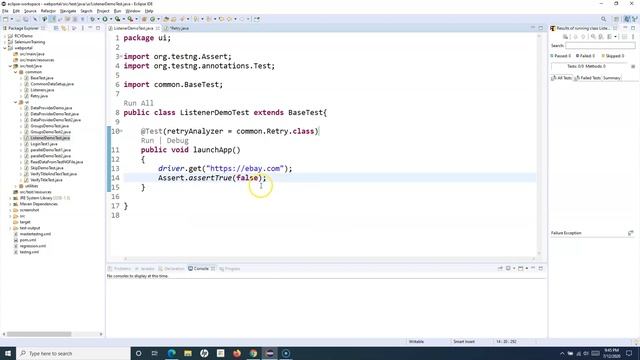Toggle import folding at line 3
The width and height of the screenshot is (640, 360).
pyautogui.click(x=121, y=56)
